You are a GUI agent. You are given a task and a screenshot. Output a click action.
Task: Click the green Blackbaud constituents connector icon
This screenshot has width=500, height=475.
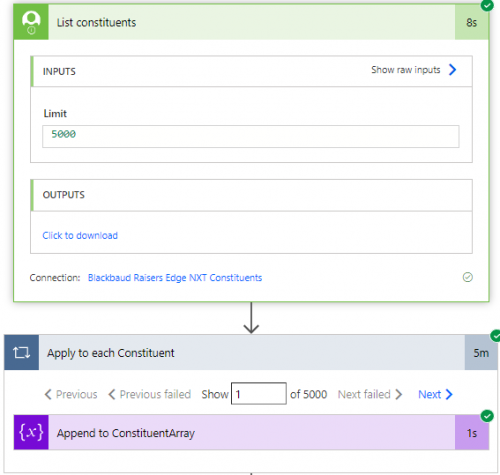click(x=31, y=22)
